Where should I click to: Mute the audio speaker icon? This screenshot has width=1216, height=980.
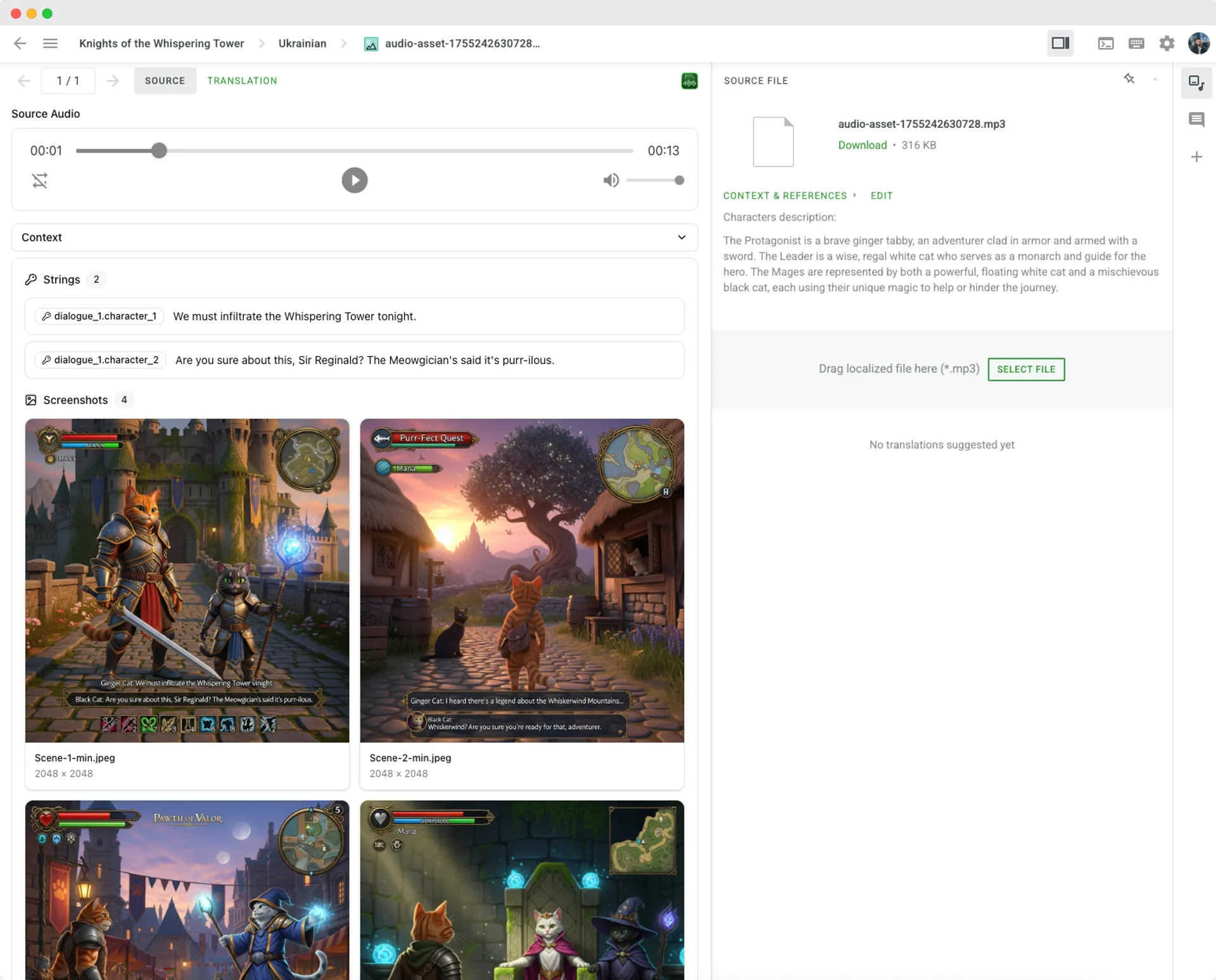tap(611, 180)
